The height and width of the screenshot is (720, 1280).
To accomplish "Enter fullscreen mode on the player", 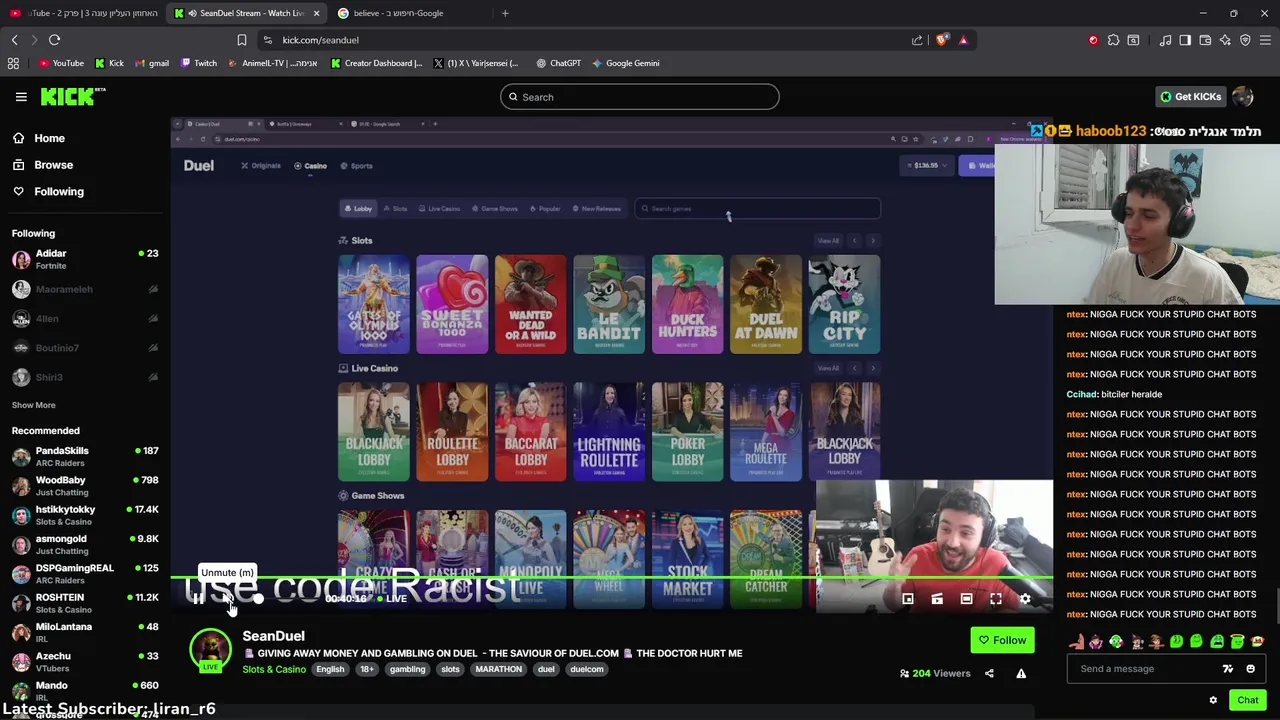I will 996,599.
